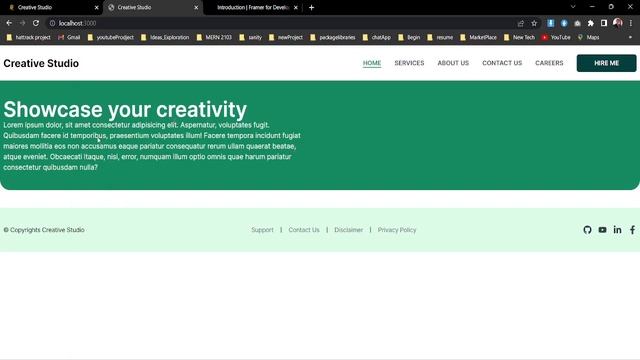Screen dimensions: 640x360
Task: Open the CONTACT US nav link
Action: coord(502,63)
